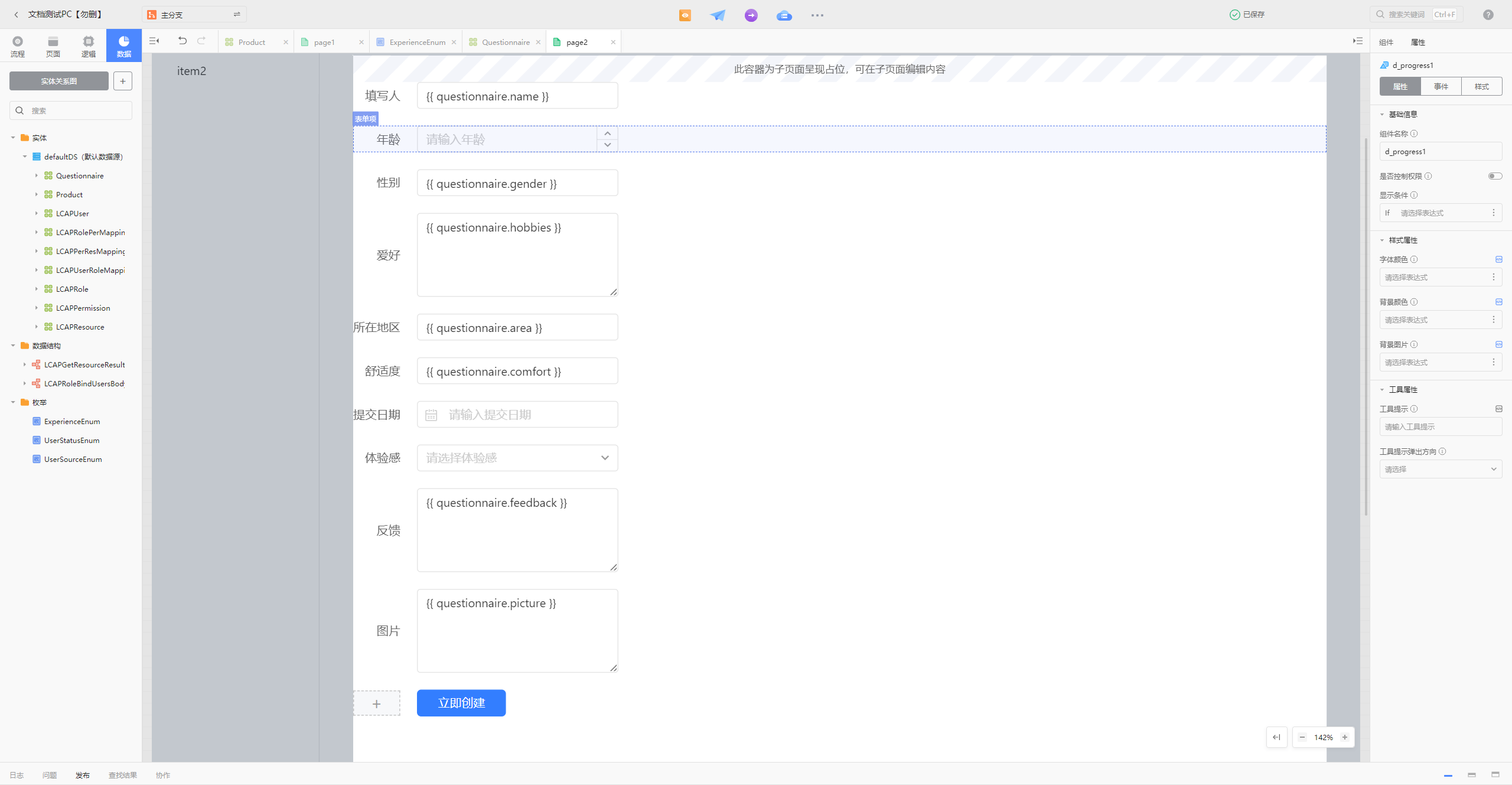
Task: Click the blue paper-plane publish icon
Action: click(x=718, y=15)
